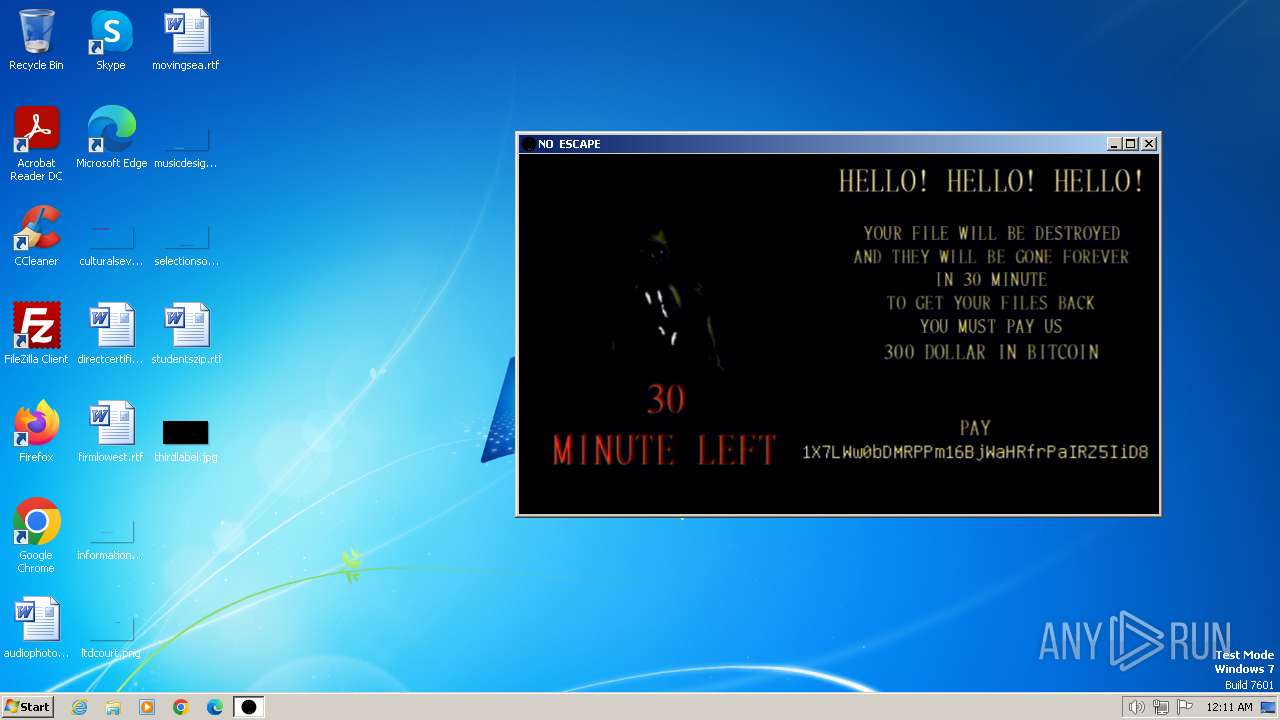This screenshot has width=1280, height=720.
Task: Open CCleaner desktop shortcut
Action: click(36, 236)
